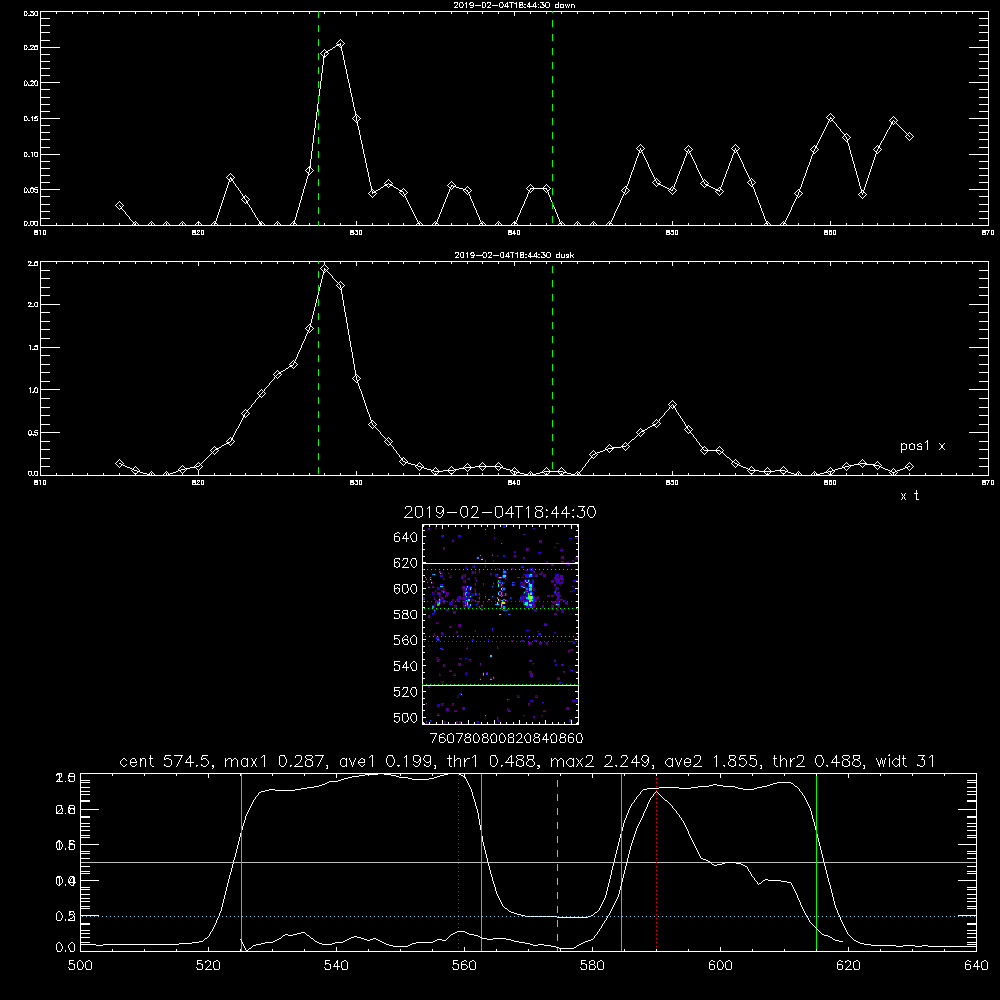The height and width of the screenshot is (1000, 1000).
Task: Click the dotted horizontal line in the bottom plot
Action: [x=528, y=916]
